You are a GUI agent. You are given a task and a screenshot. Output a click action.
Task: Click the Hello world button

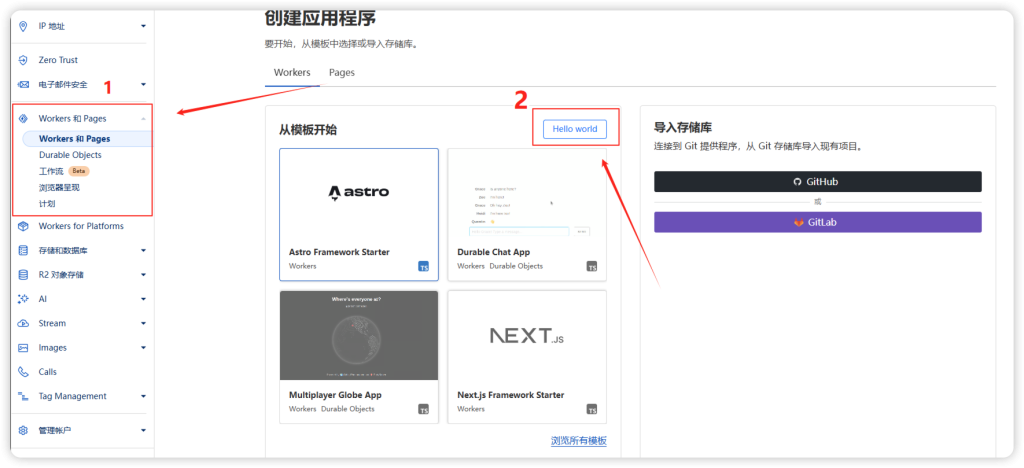(575, 129)
